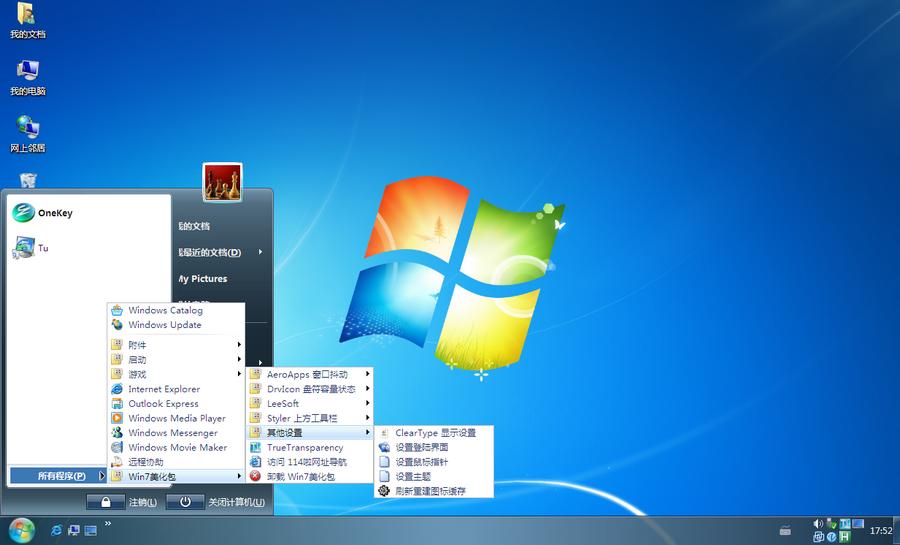The image size is (900, 545).
Task: Click the 17:52 clock
Action: 880,531
